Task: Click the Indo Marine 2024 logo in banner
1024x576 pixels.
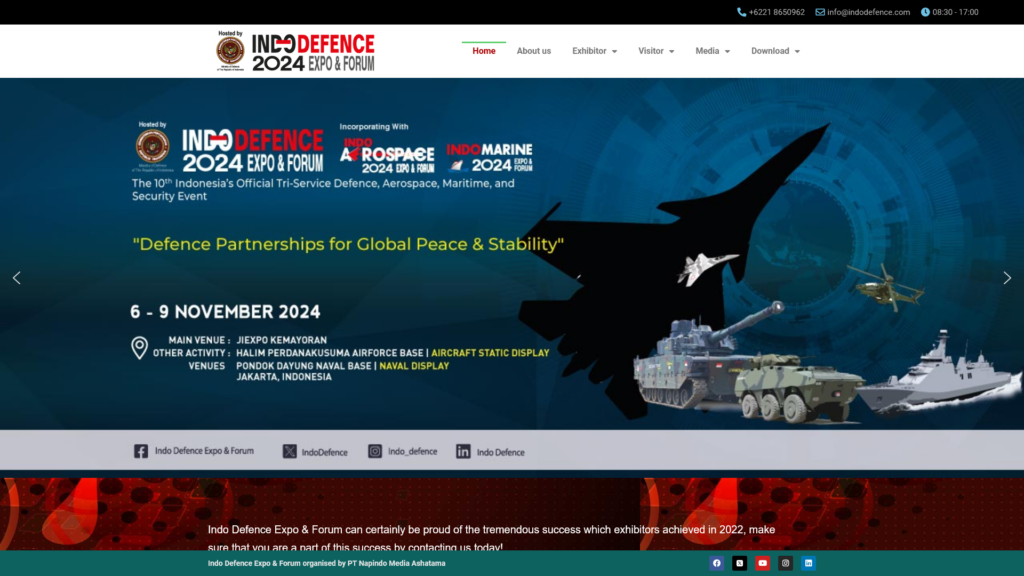Action: pyautogui.click(x=490, y=157)
